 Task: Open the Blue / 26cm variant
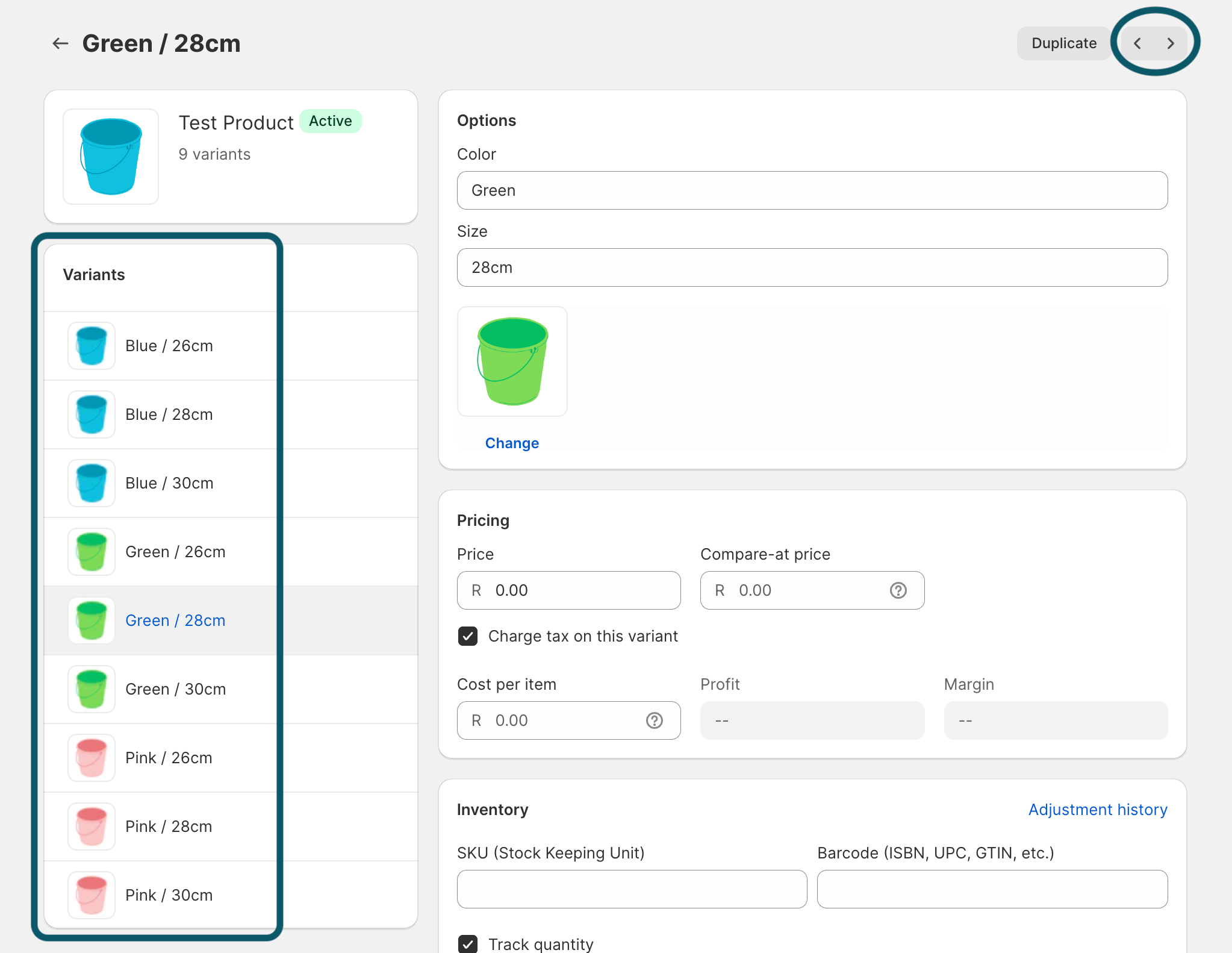point(169,346)
